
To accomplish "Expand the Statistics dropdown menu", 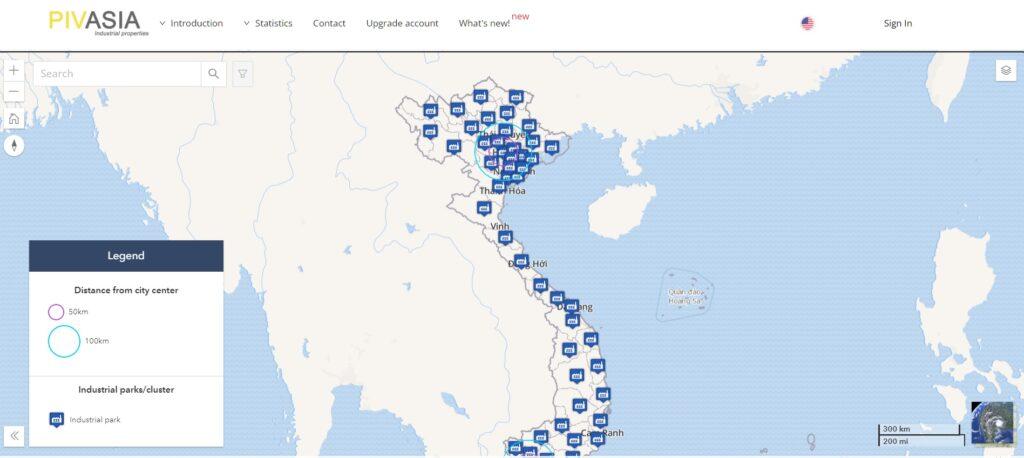I will tap(268, 23).
